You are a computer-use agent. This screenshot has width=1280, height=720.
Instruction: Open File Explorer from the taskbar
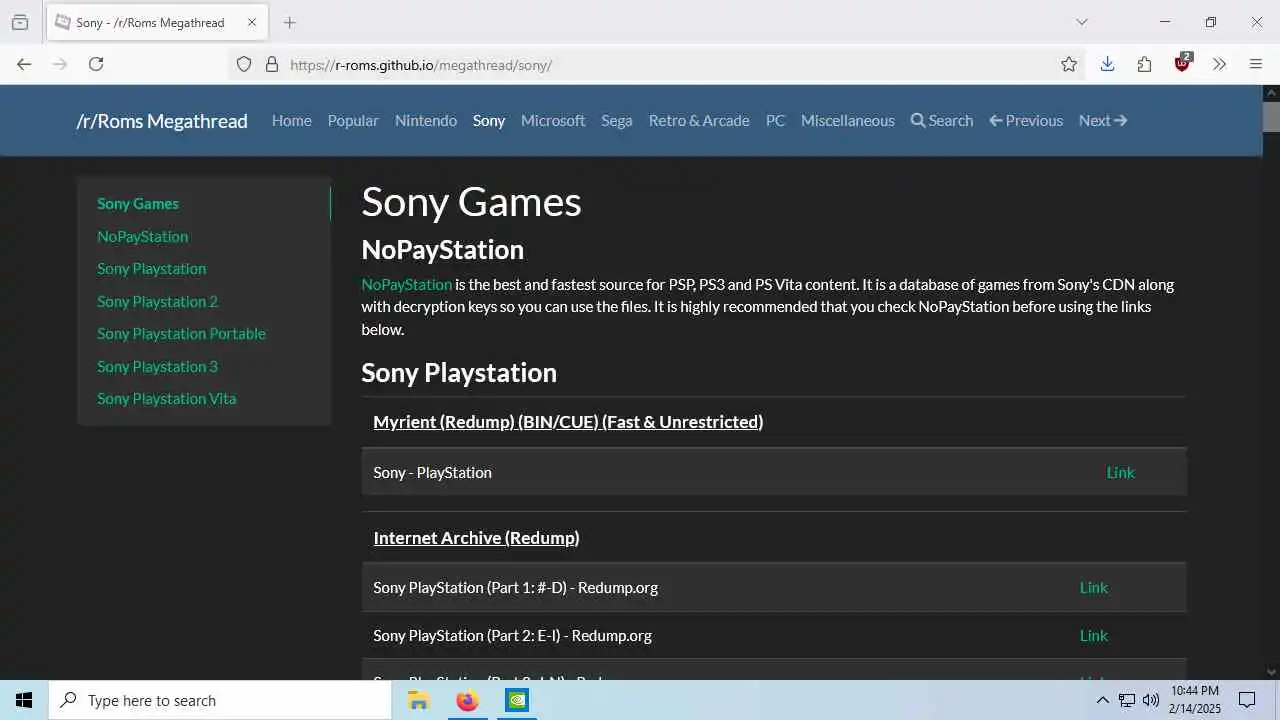(419, 700)
